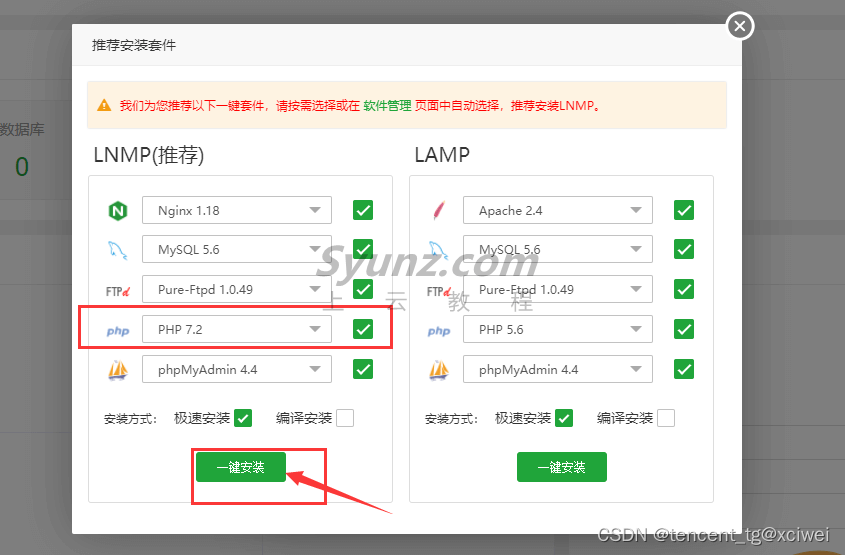
Task: Click the Apache feather icon in LAMP
Action: (x=439, y=210)
